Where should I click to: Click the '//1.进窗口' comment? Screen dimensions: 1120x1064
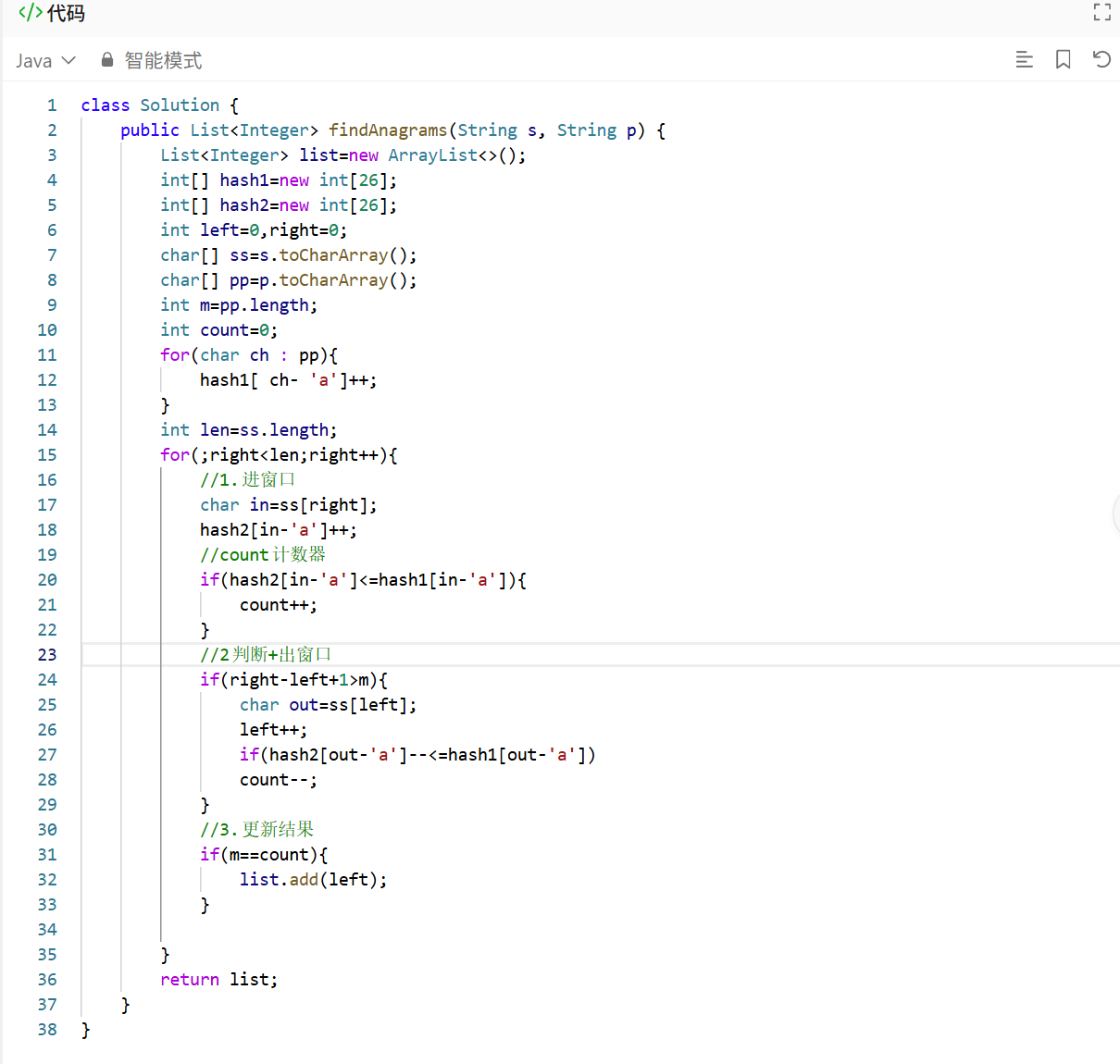[x=248, y=480]
